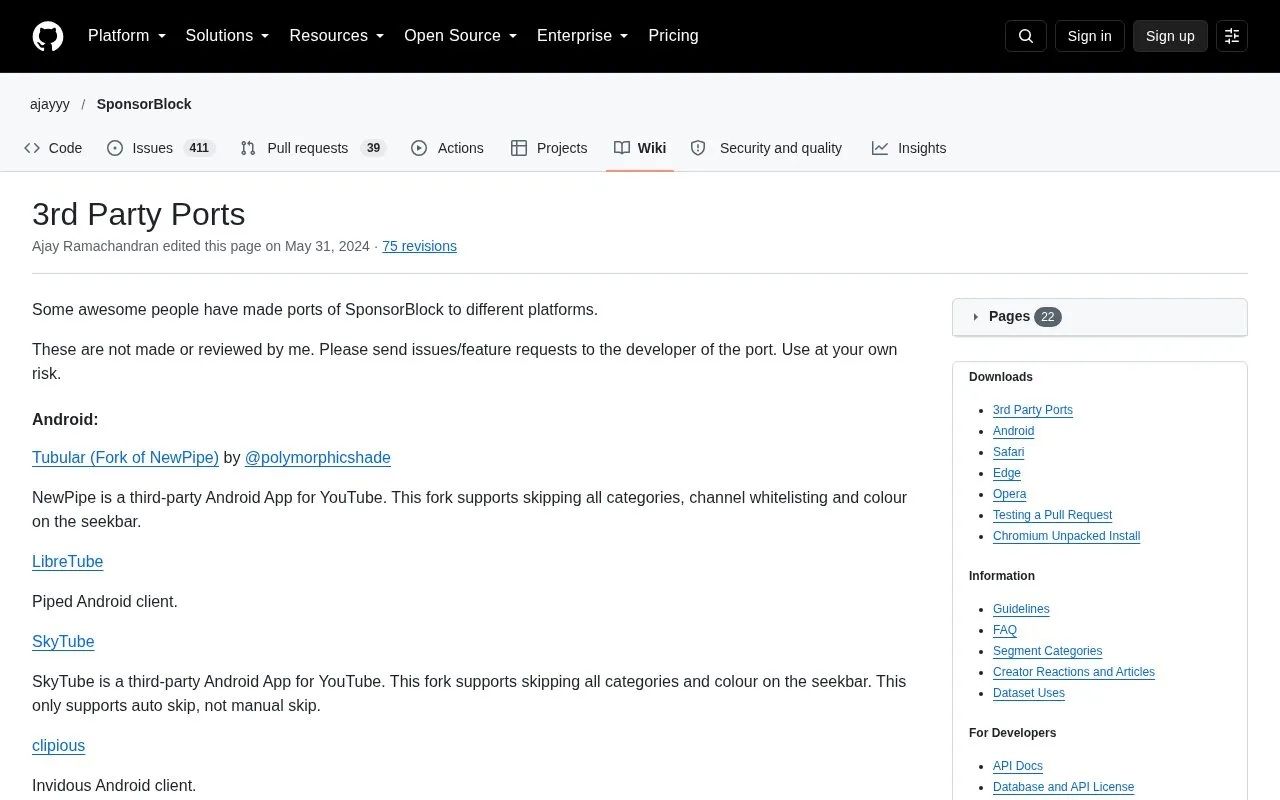Expand the Solutions menu

(x=227, y=36)
